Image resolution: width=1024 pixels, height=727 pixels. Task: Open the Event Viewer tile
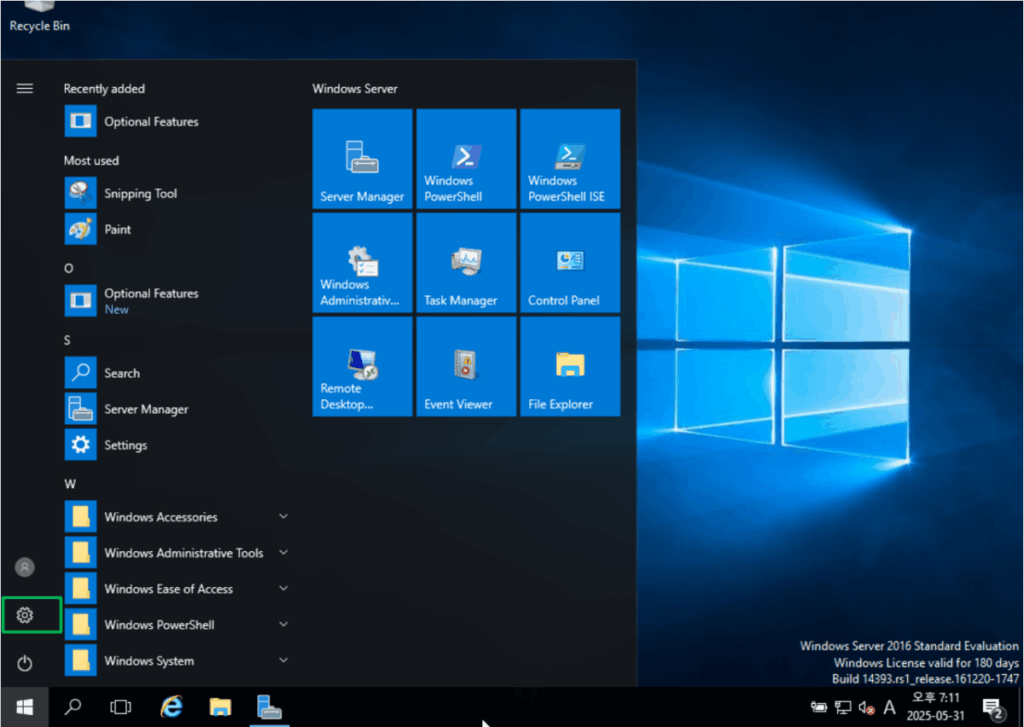tap(466, 366)
